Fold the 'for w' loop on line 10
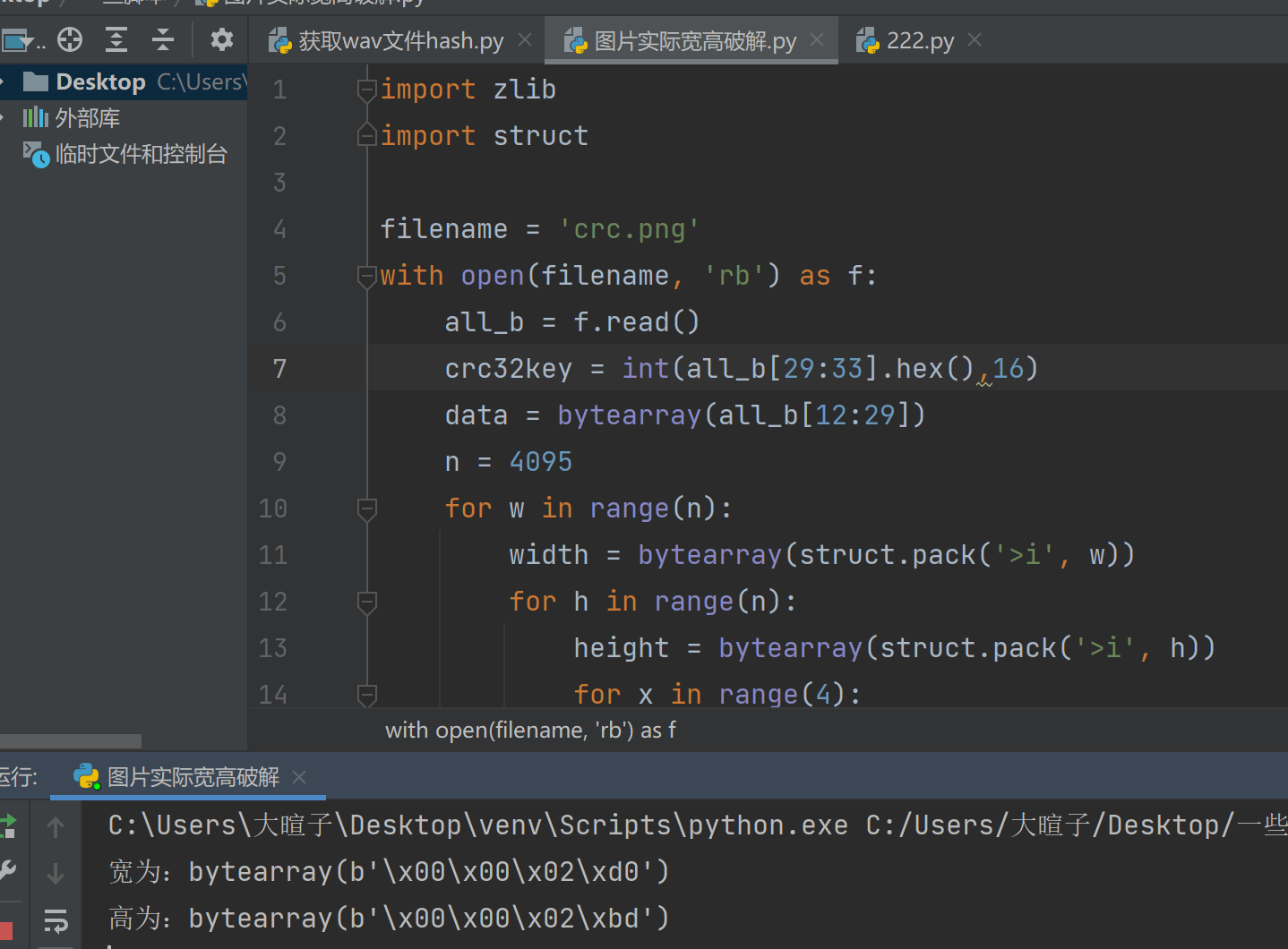This screenshot has height=949, width=1288. pos(366,509)
